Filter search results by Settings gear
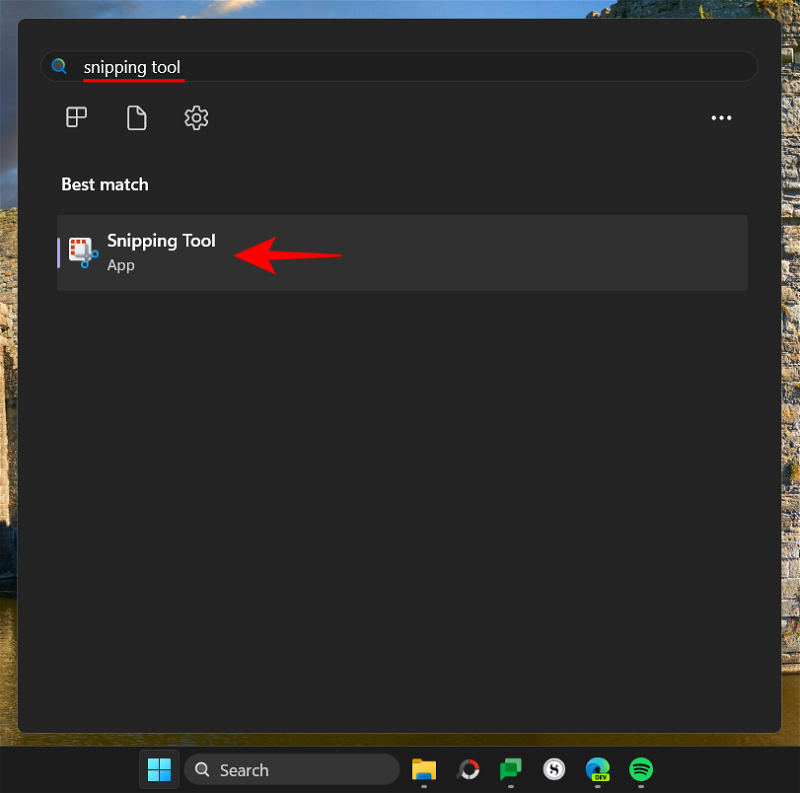The image size is (800, 793). click(196, 118)
